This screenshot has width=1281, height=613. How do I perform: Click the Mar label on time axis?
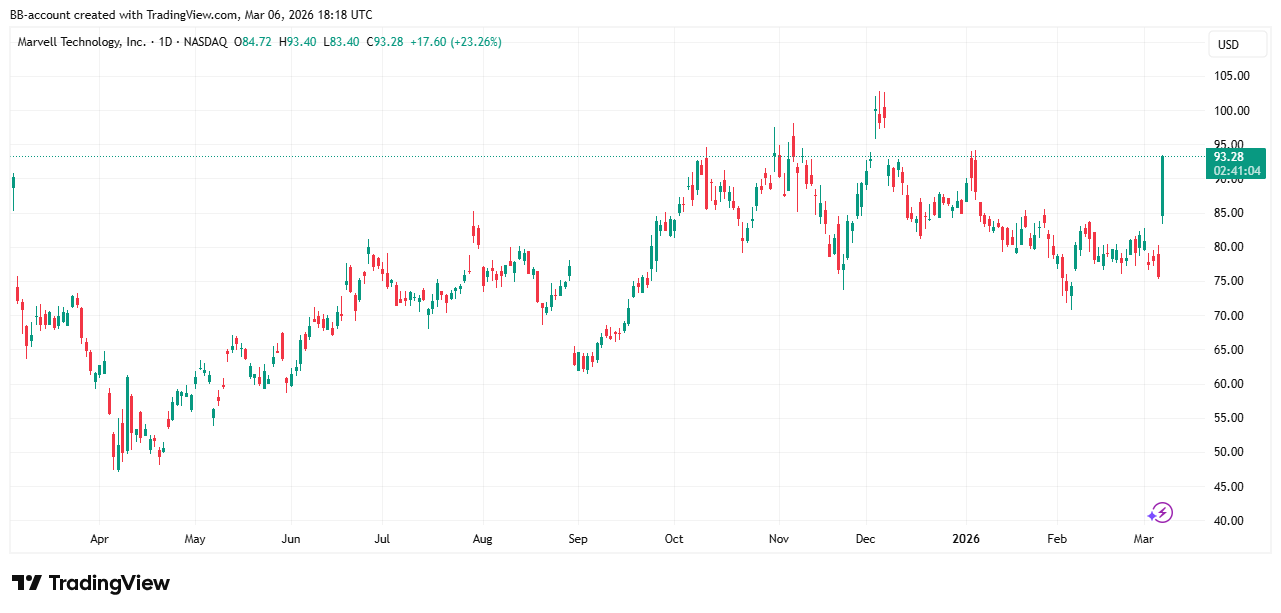(1144, 539)
